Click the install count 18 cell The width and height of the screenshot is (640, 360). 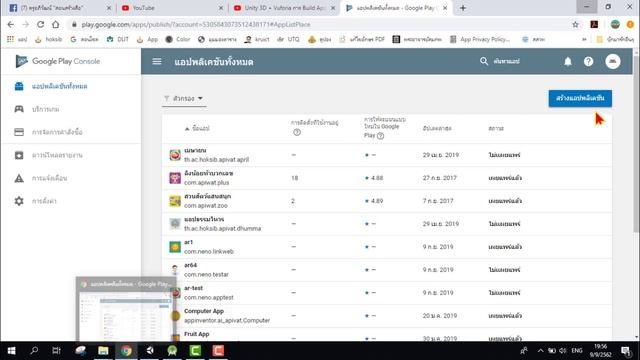[x=295, y=178]
